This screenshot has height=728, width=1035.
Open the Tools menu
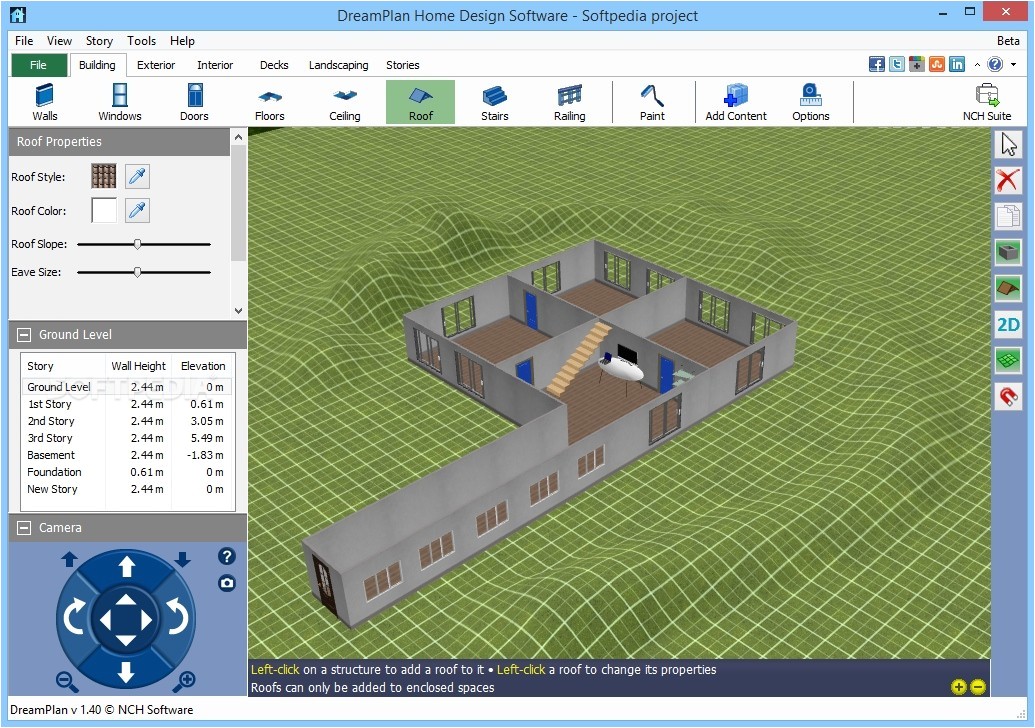pos(141,41)
